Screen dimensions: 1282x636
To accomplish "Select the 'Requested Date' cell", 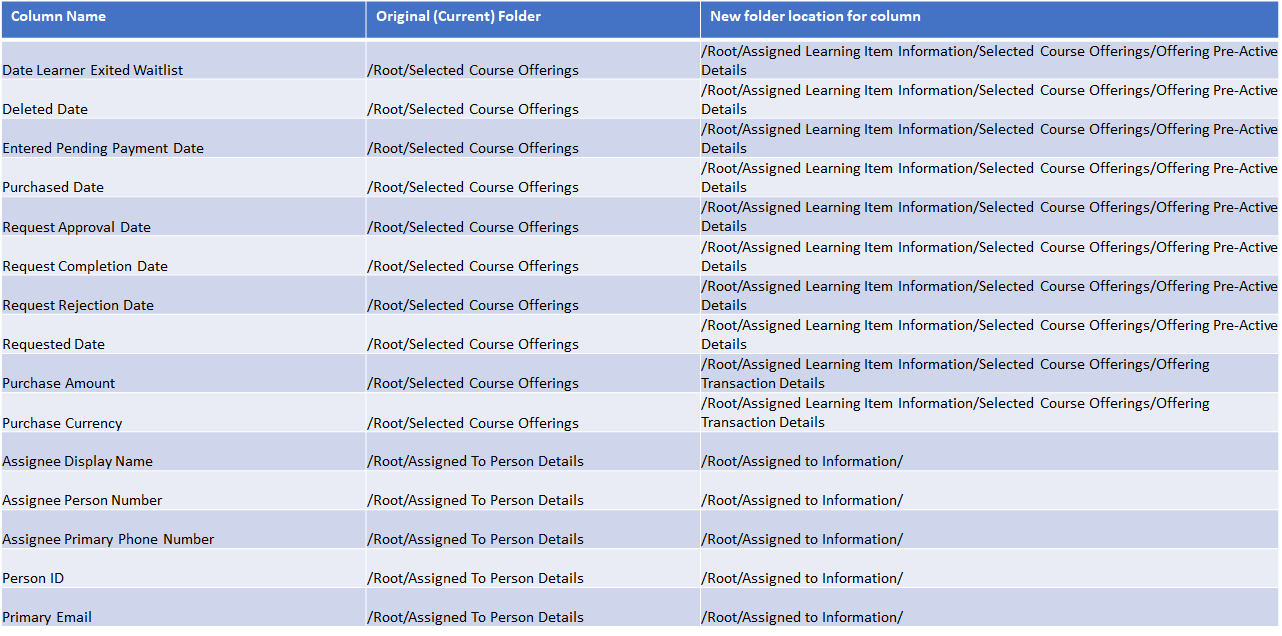I will pyautogui.click(x=183, y=334).
